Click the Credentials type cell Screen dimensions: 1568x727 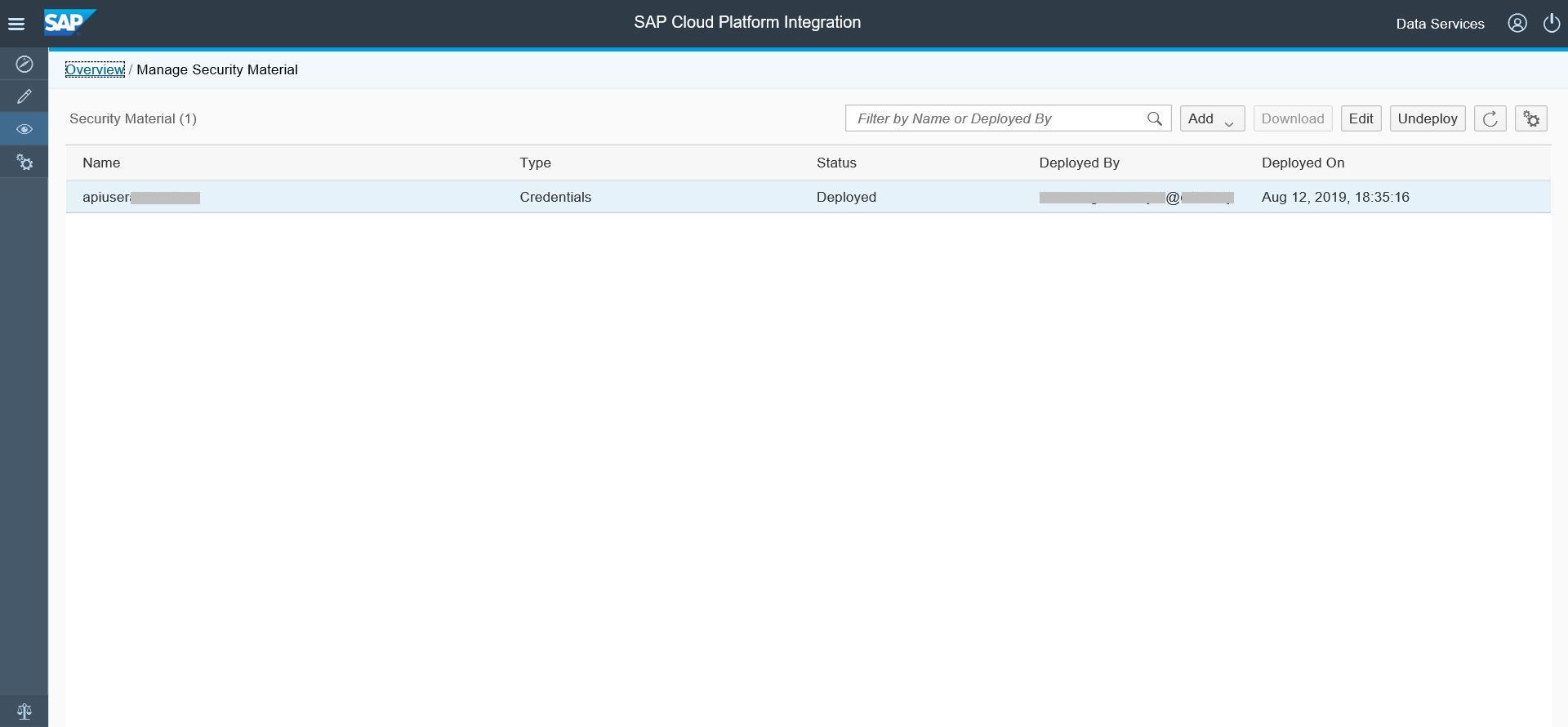click(x=555, y=197)
